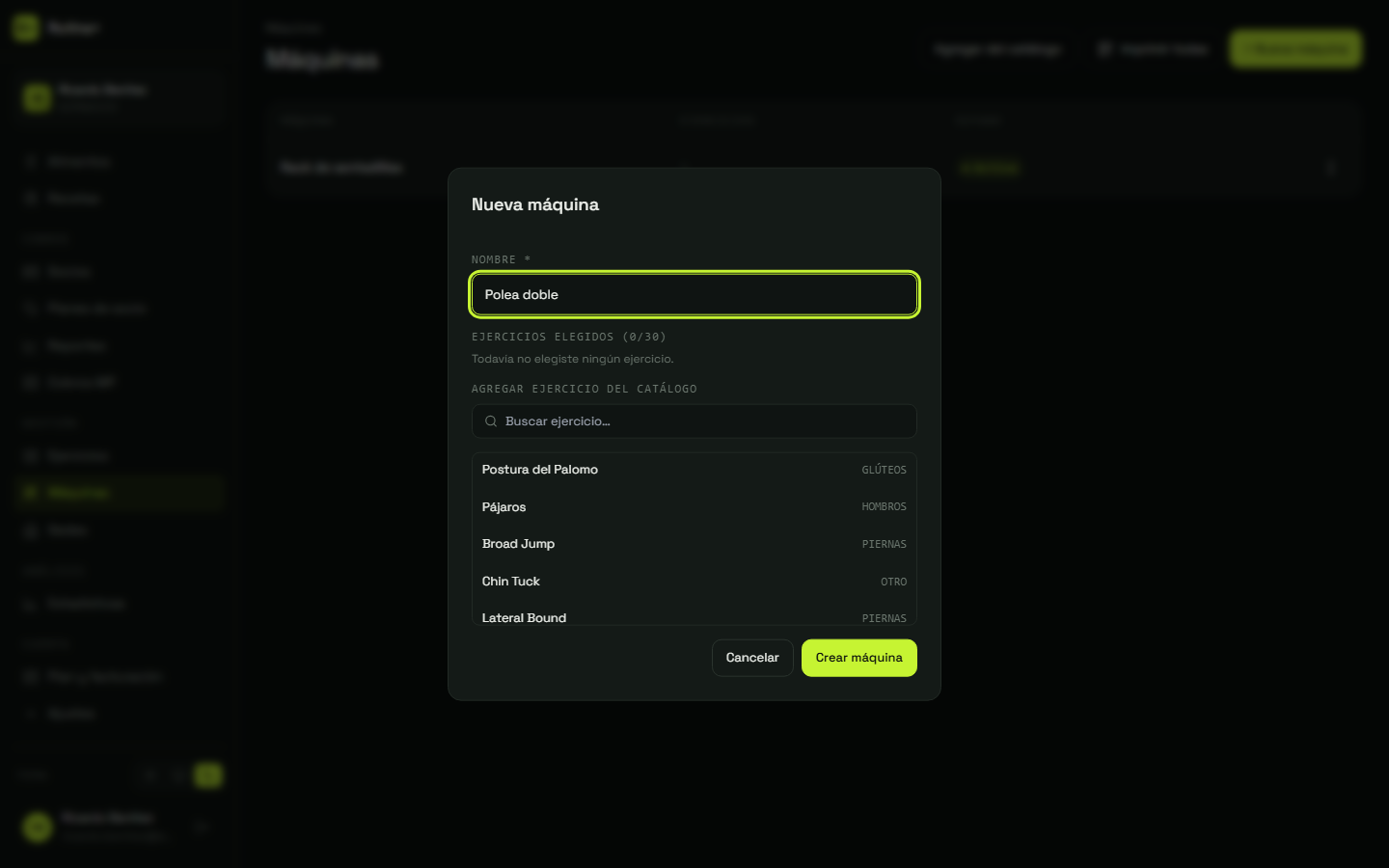The image size is (1389, 868).
Task: Click the Buscar ejercicio search field
Action: (x=694, y=421)
